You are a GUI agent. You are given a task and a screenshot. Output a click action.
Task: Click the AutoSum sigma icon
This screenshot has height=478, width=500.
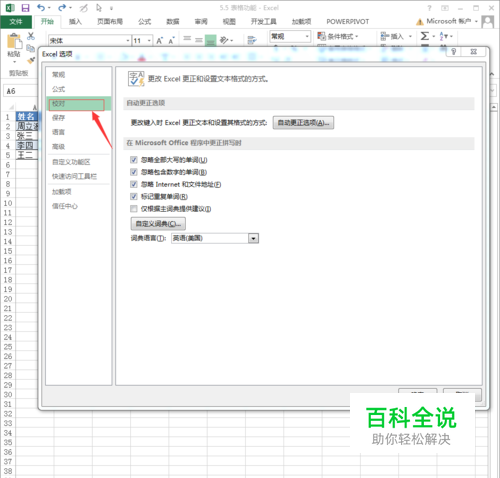(x=425, y=36)
